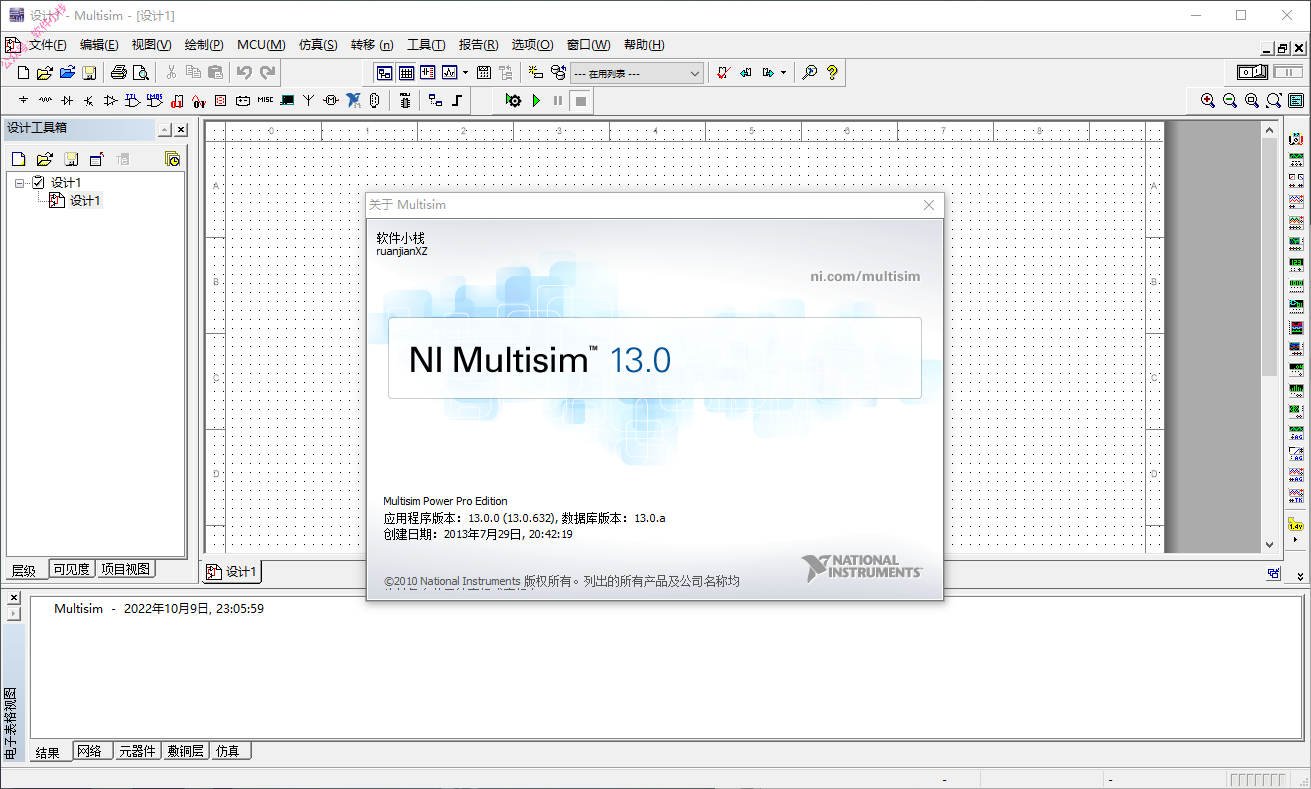Screen dimensions: 1311x789
Task: Open the In-Use List combo box
Action: (637, 73)
